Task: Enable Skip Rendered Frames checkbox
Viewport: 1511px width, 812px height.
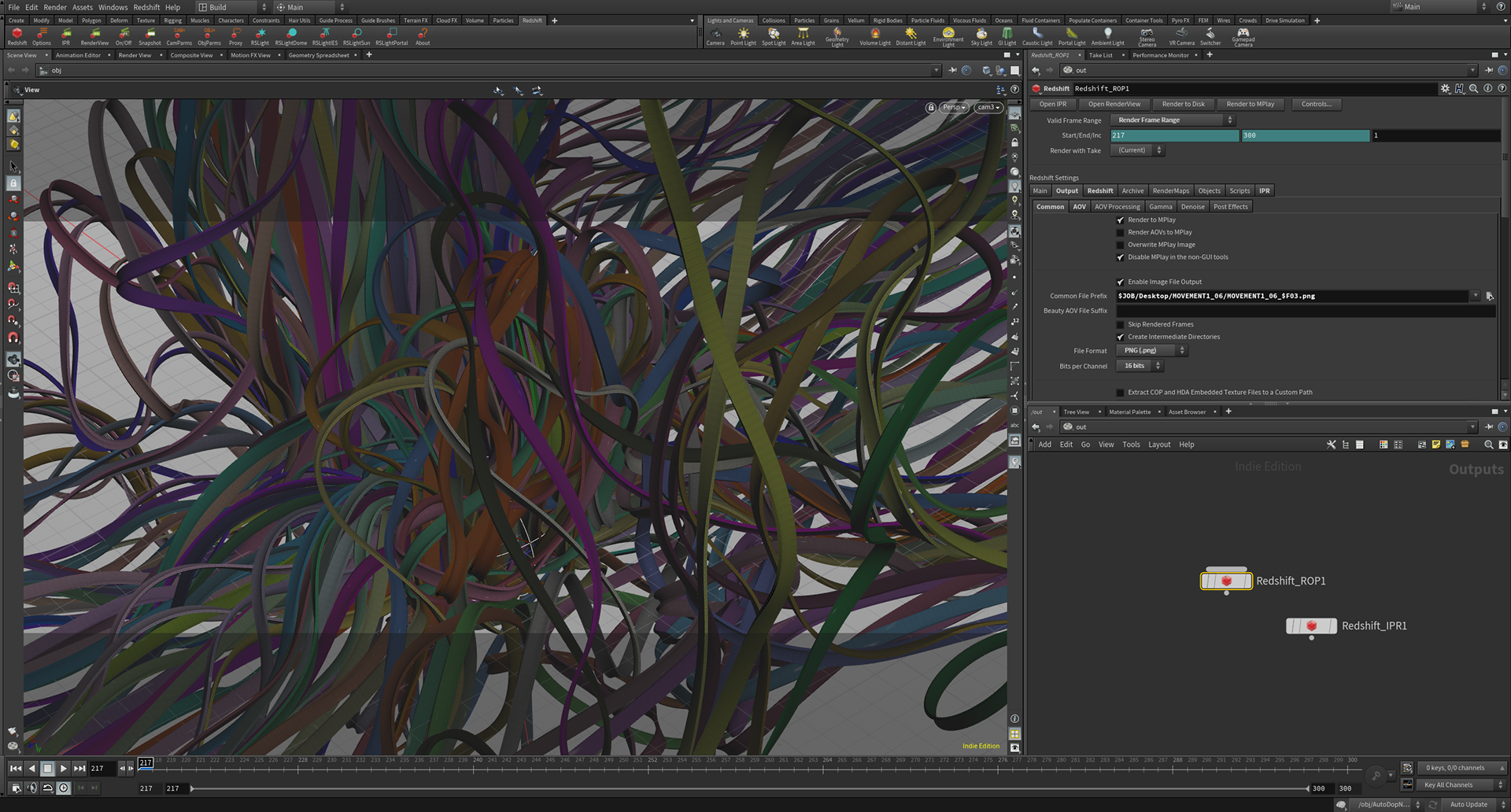Action: pyautogui.click(x=1121, y=324)
